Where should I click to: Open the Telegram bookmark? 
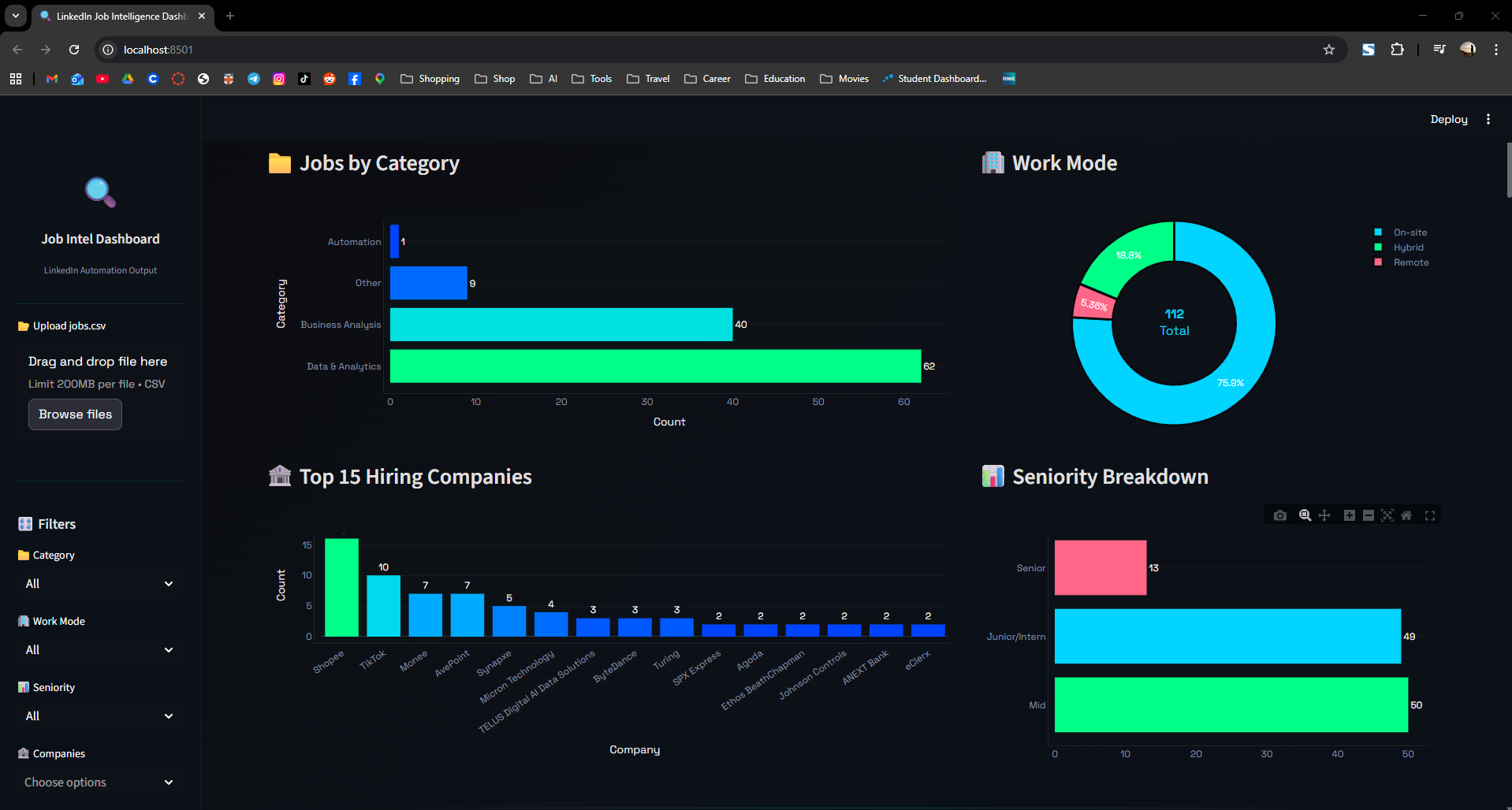(x=254, y=79)
